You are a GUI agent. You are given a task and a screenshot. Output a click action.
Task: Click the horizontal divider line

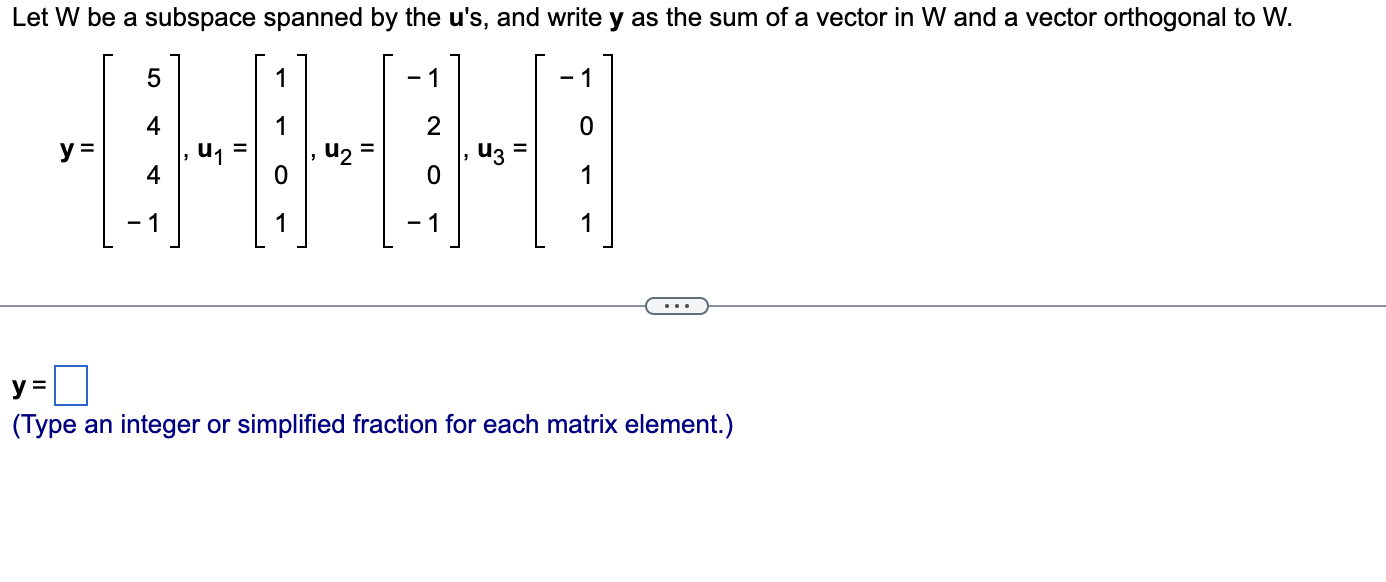tap(300, 305)
